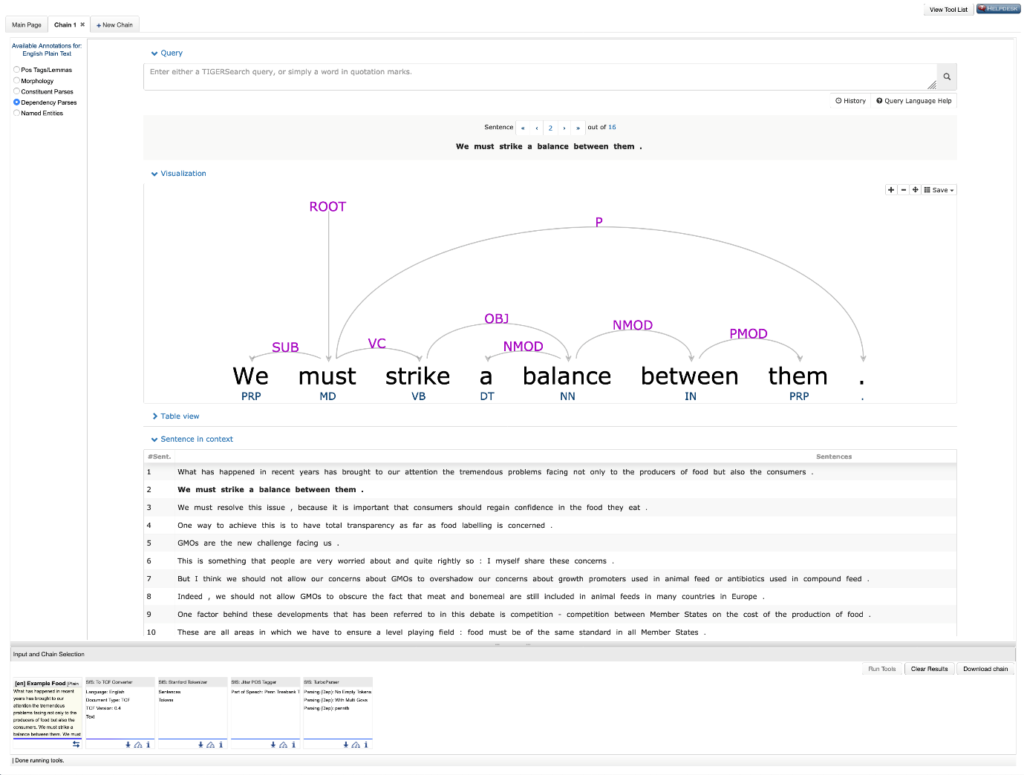Expand the Table view section
The width and height of the screenshot is (1024, 775).
[178, 416]
